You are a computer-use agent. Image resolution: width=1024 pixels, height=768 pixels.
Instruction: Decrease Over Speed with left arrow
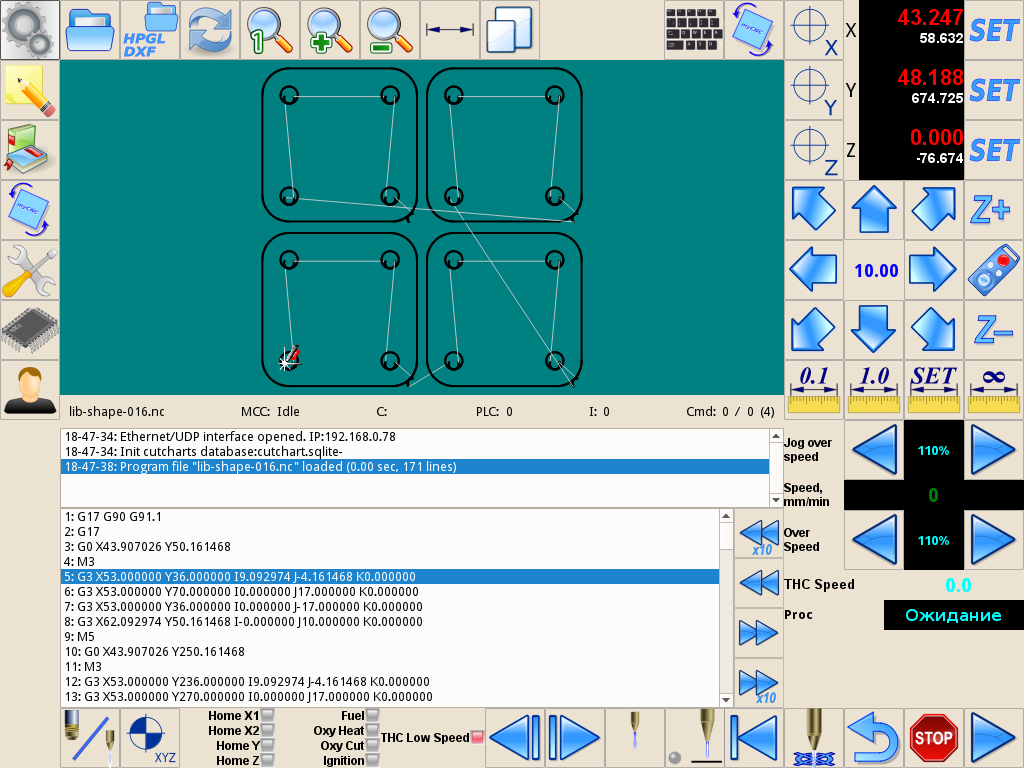point(874,540)
